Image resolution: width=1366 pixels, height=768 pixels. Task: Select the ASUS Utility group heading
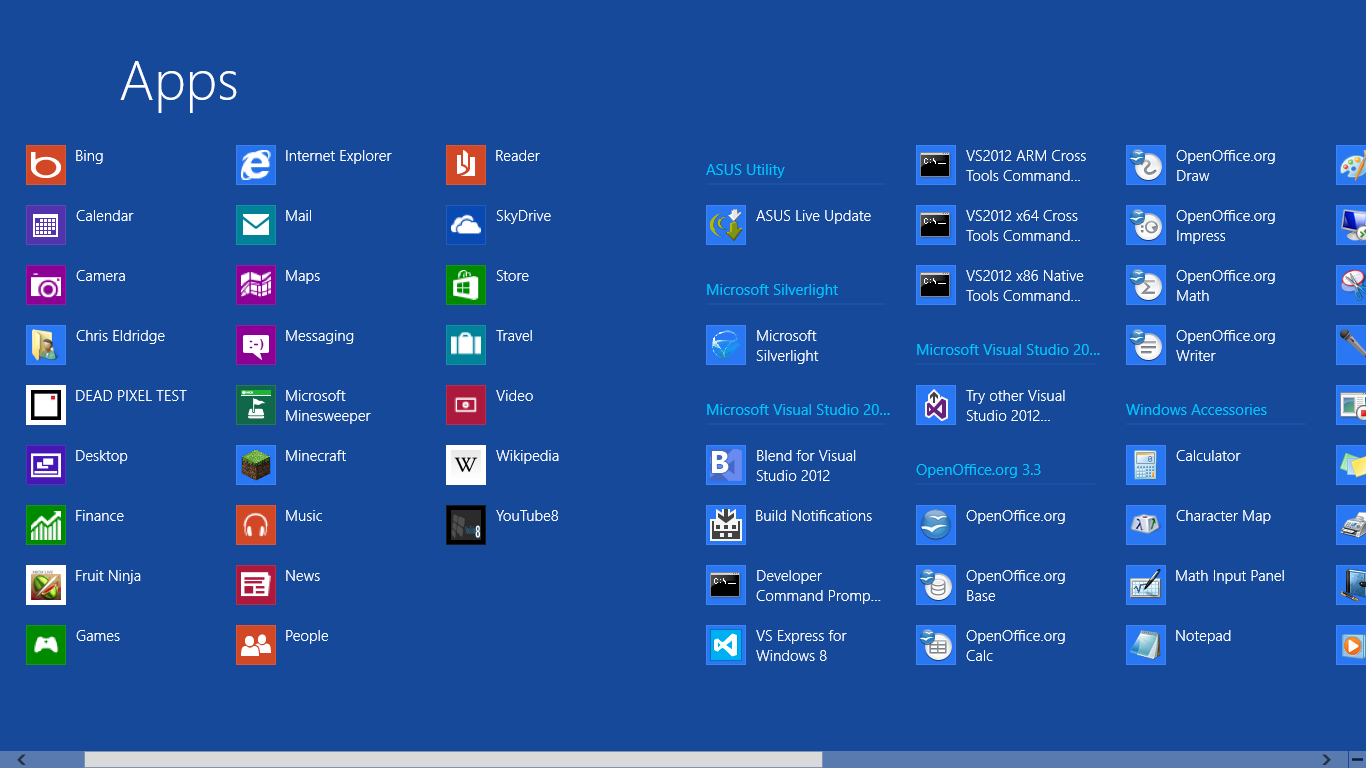click(x=745, y=170)
